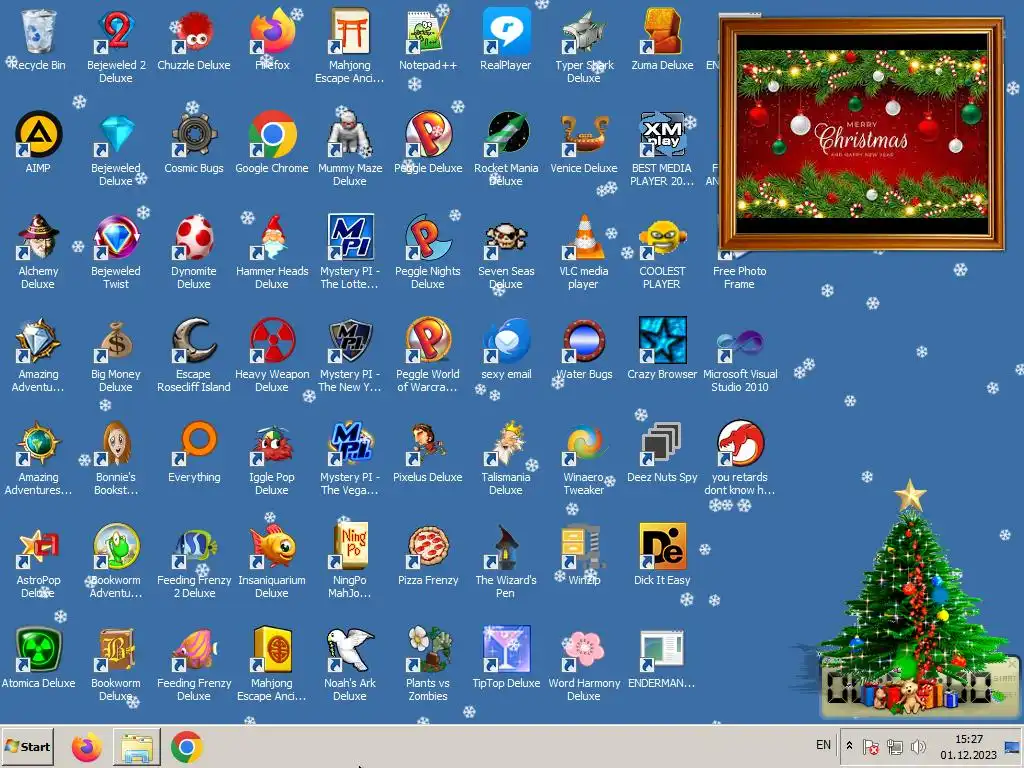
Task: Click the Cosmic Bugs gear icon
Action: coord(194,135)
